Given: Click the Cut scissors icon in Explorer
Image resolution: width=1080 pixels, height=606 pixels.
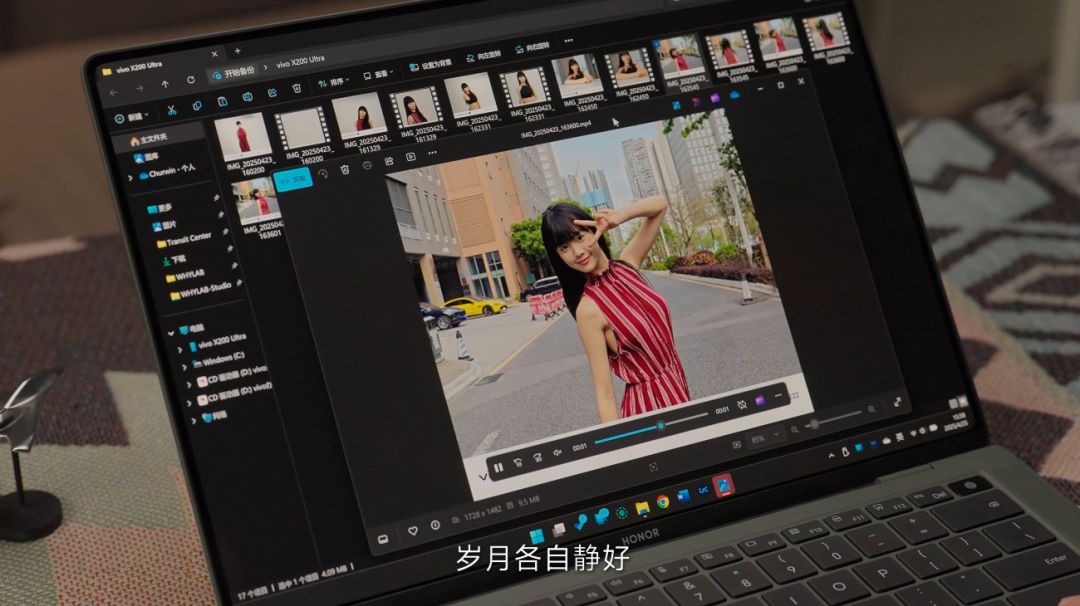Looking at the screenshot, I should [x=172, y=110].
